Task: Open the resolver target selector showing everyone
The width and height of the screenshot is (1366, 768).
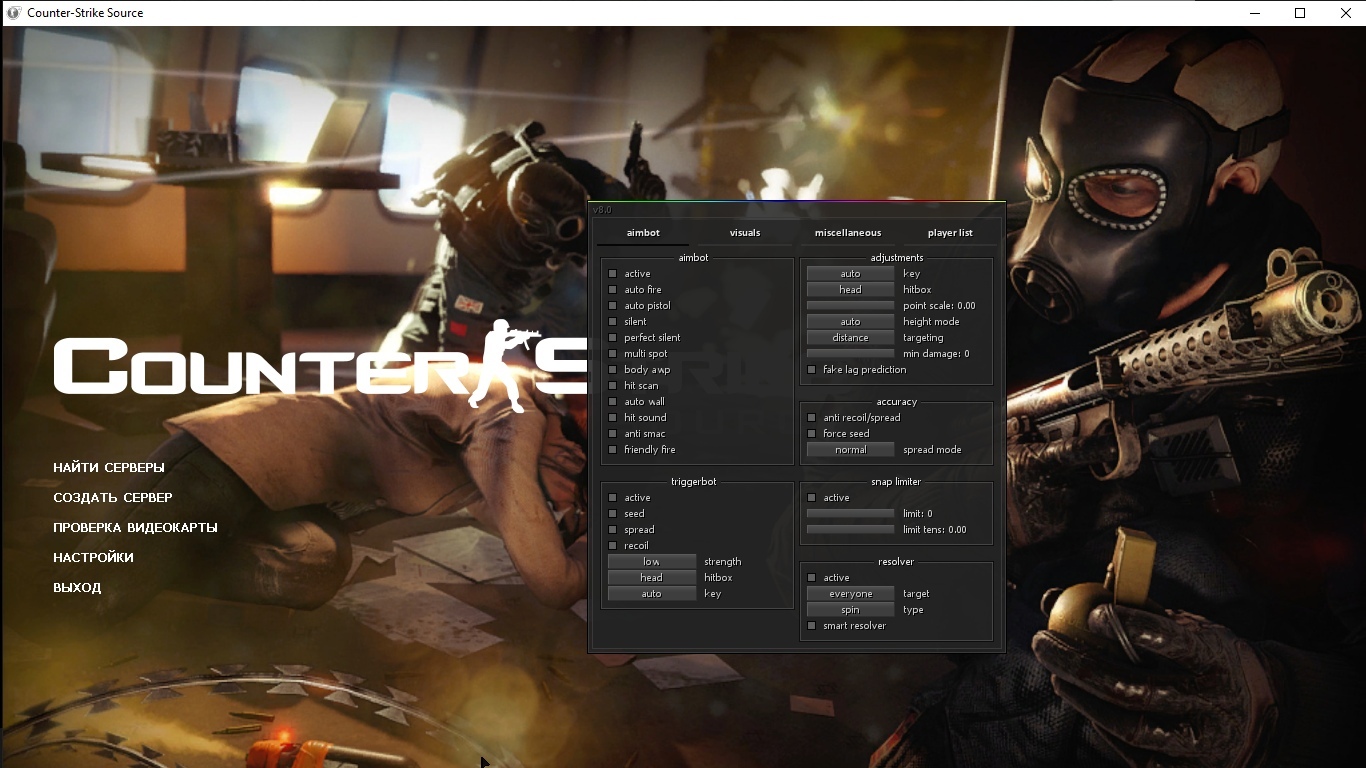Action: 850,594
